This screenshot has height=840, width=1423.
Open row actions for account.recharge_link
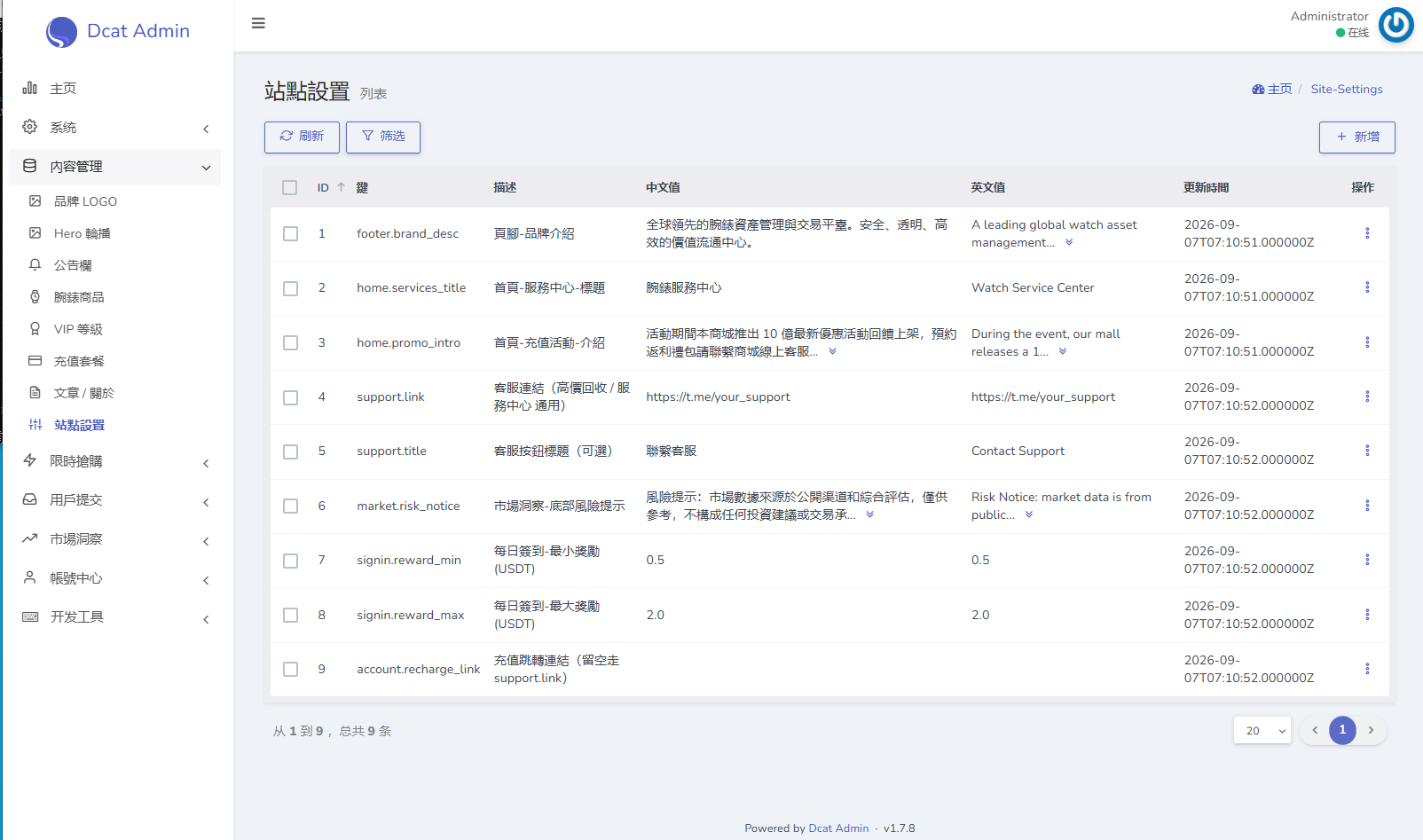coord(1367,669)
